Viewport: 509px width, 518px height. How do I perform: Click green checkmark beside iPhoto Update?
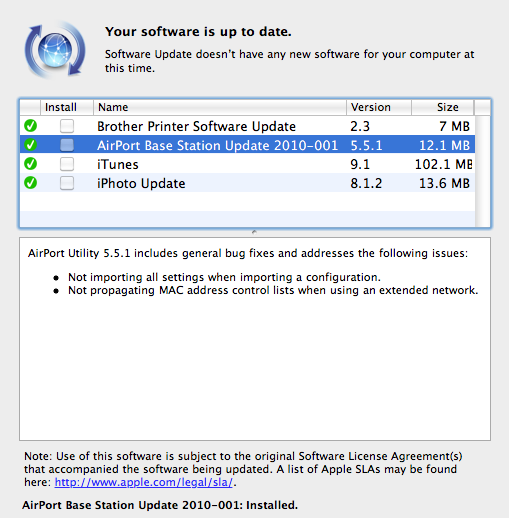point(30,183)
